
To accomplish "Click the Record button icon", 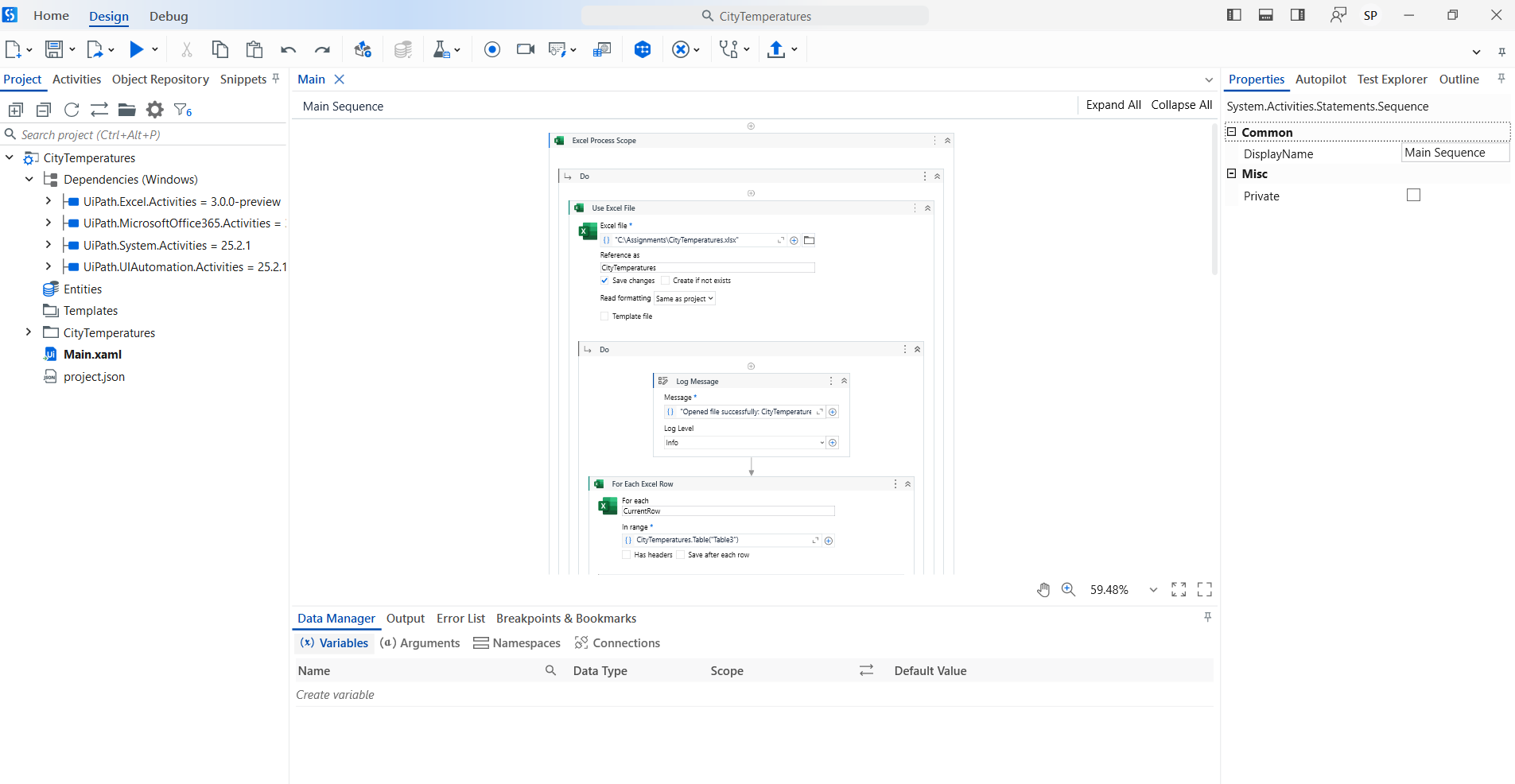I will (x=492, y=49).
